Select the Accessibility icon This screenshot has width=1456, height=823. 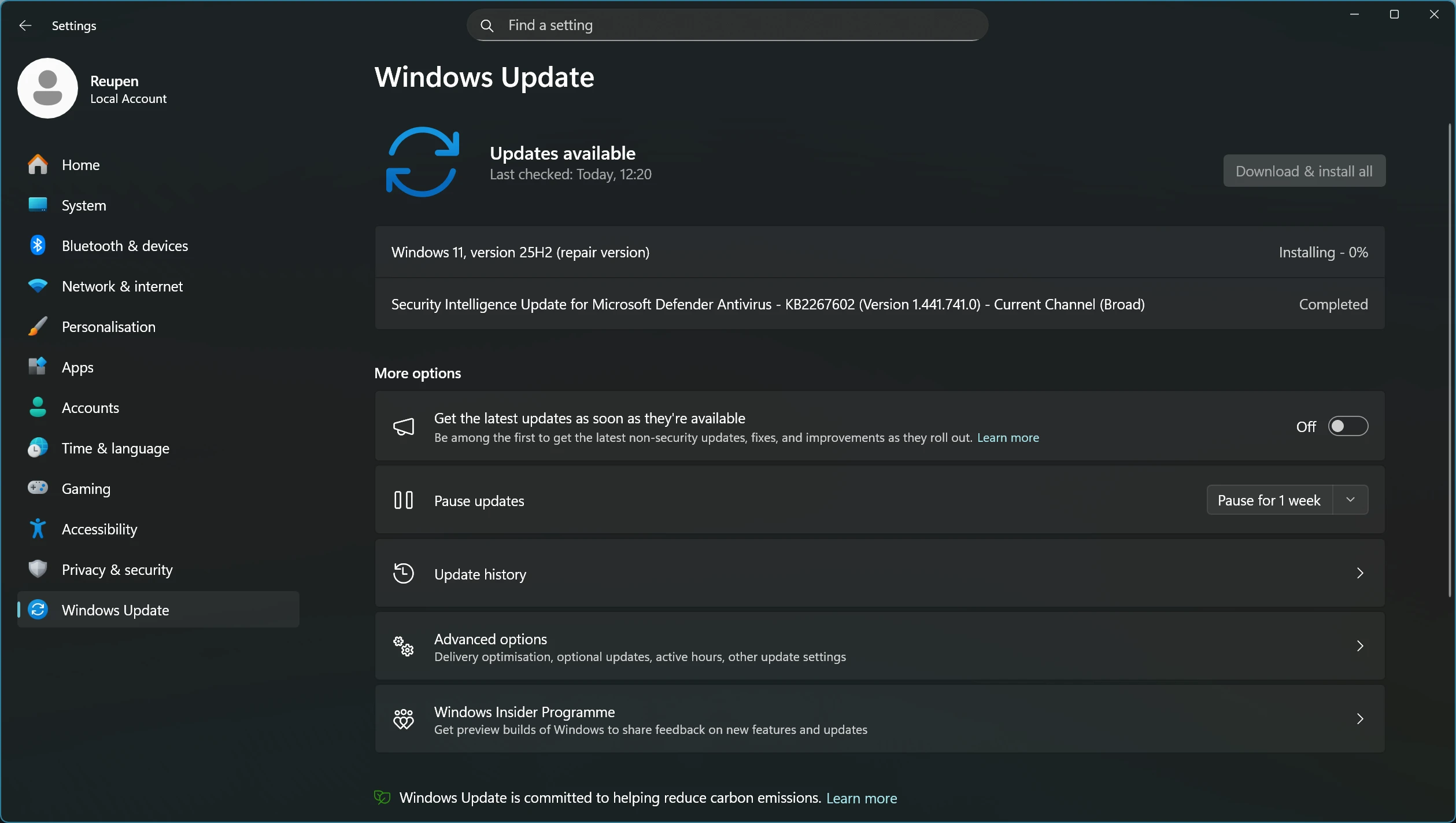(36, 529)
